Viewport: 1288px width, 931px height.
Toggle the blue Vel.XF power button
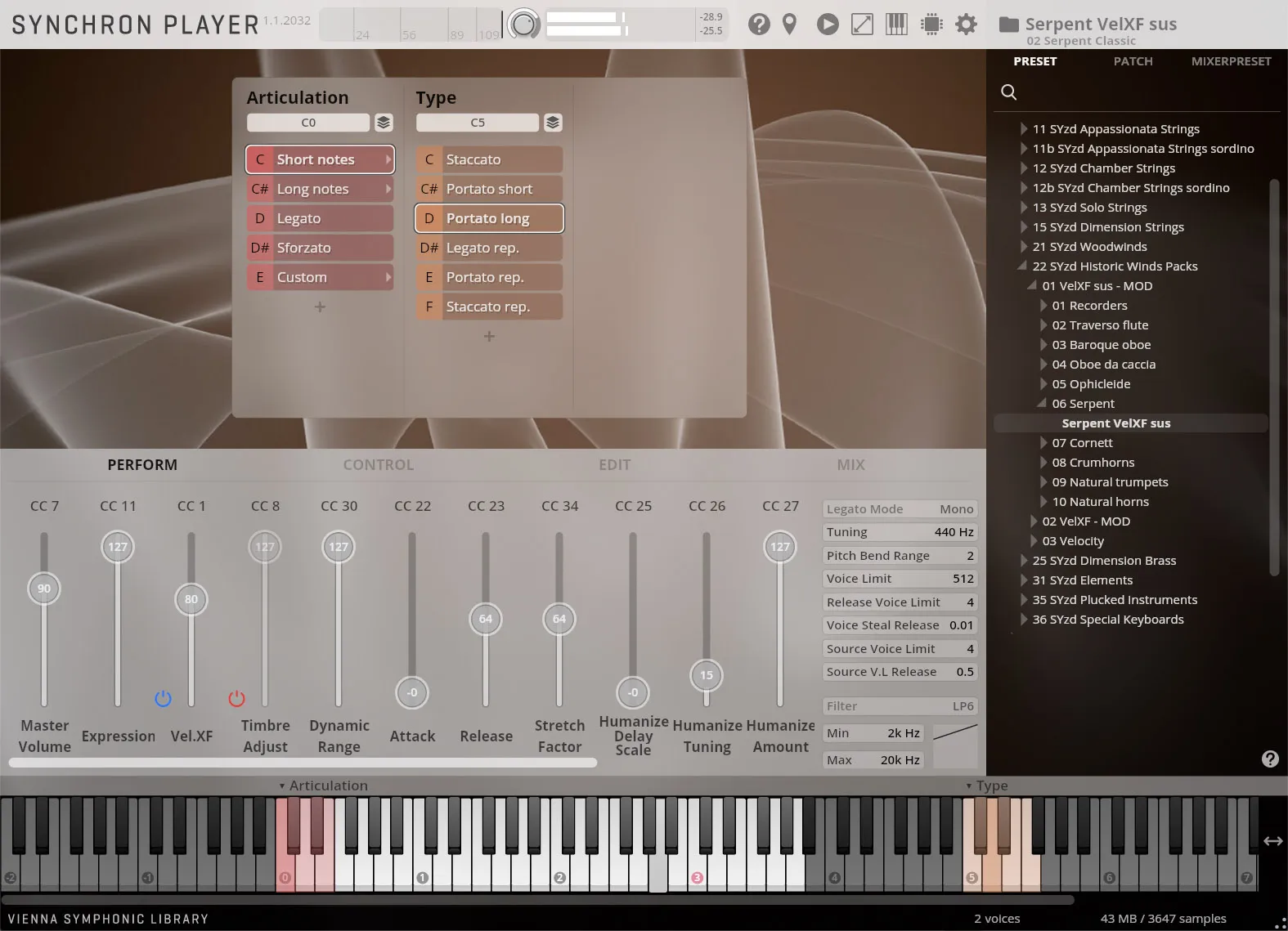(163, 699)
